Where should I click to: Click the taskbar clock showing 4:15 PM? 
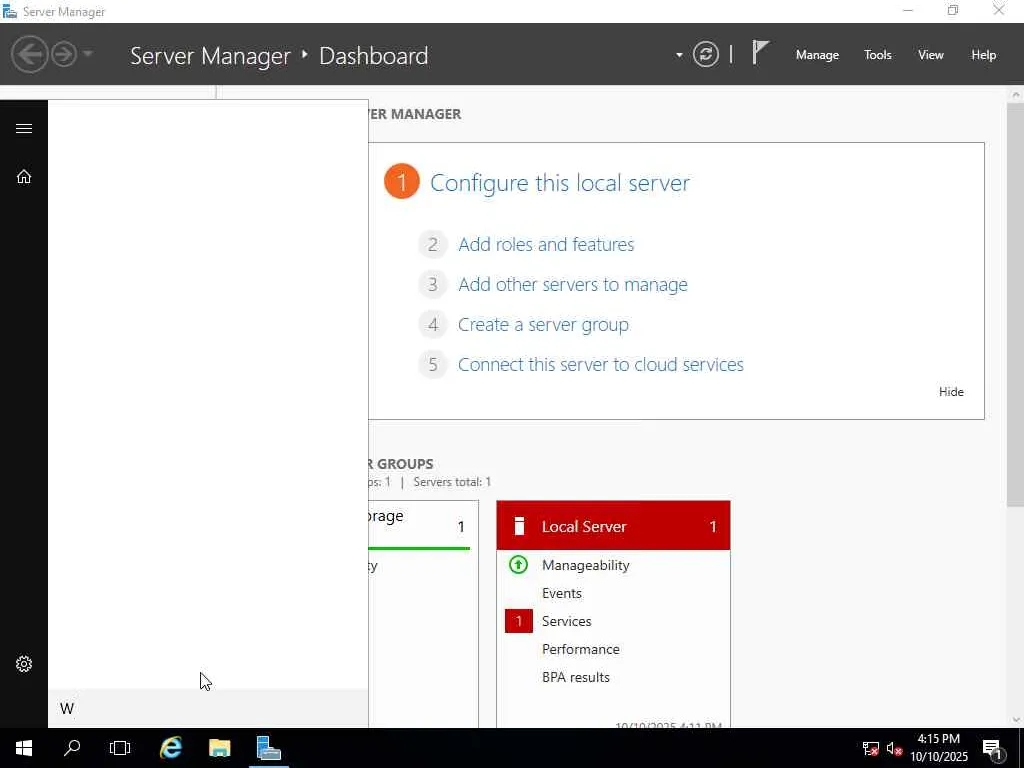pos(939,748)
